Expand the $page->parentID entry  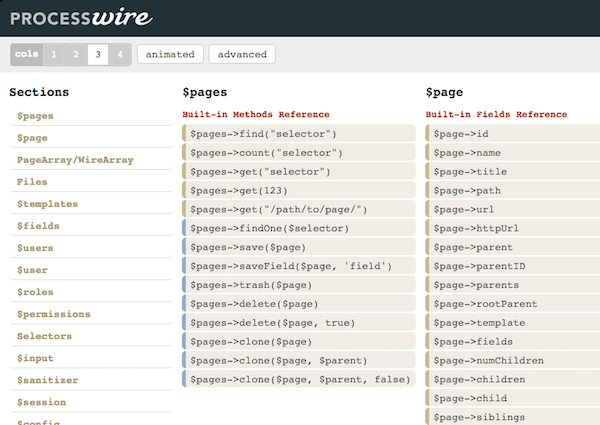click(513, 266)
